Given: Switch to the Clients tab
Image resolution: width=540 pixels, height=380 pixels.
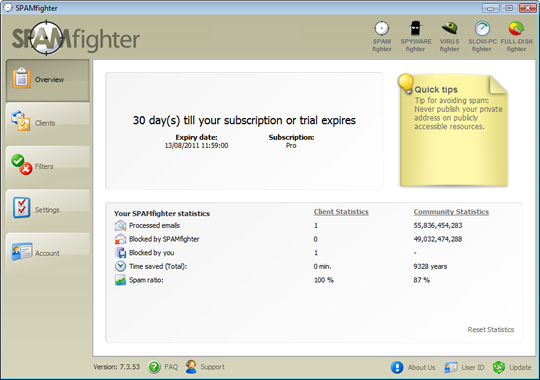Looking at the screenshot, I should (48, 123).
